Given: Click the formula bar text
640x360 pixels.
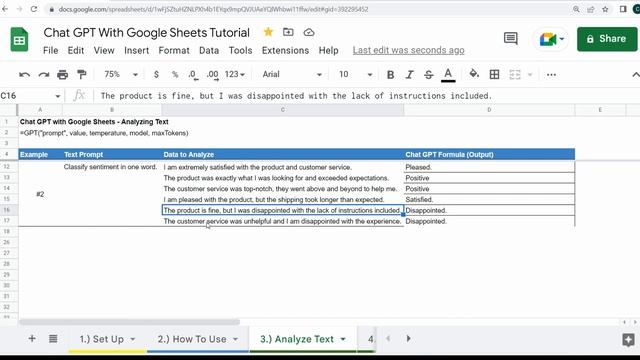Looking at the screenshot, I should [296, 96].
